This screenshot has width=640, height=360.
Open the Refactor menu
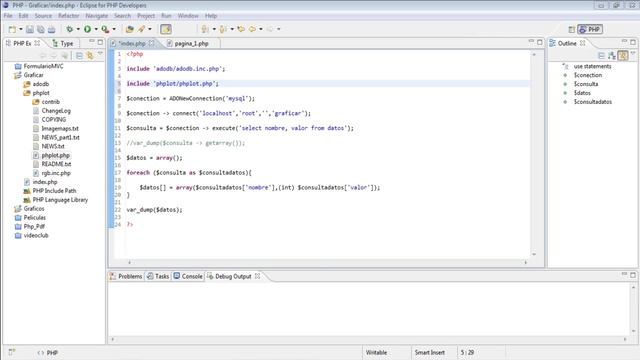point(69,16)
